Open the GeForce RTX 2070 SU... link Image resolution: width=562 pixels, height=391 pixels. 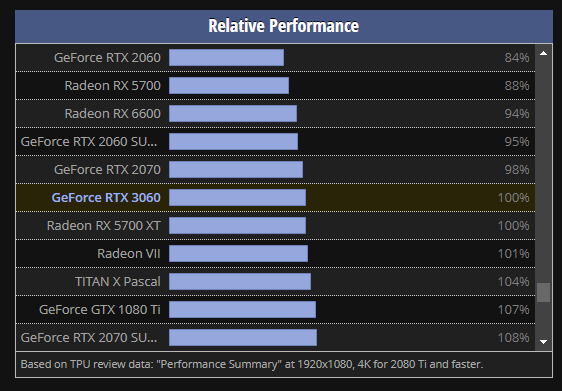pos(89,337)
